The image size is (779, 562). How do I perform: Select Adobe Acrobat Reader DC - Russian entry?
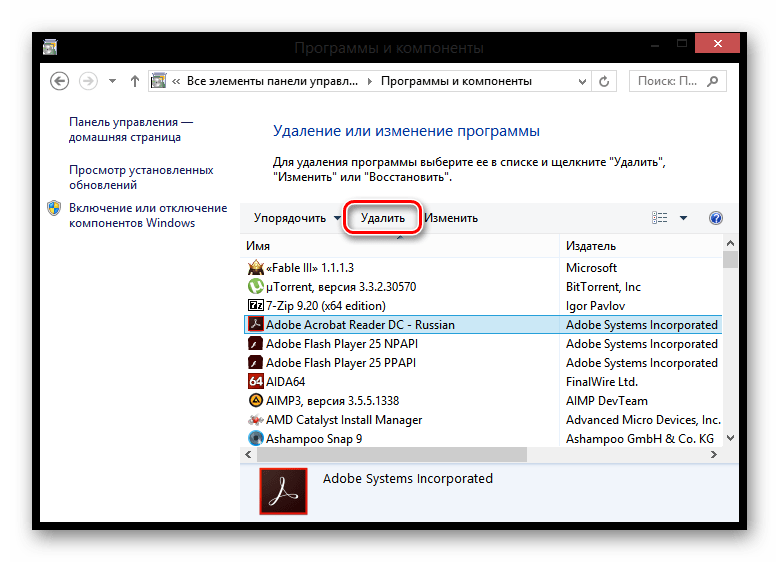360,324
